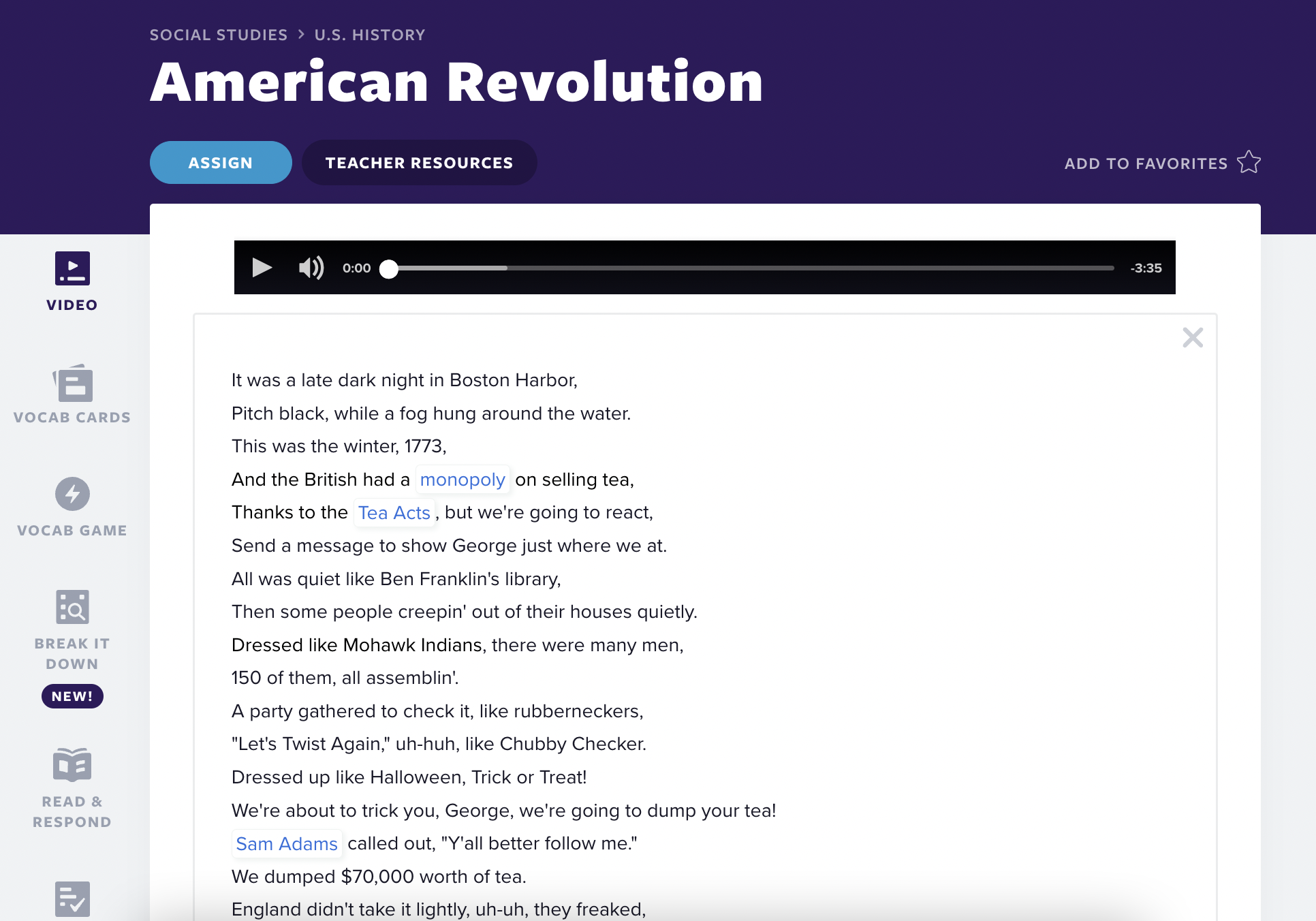Screen dimensions: 1316x921
Task: Close the lyrics panel with the X
Action: click(1193, 338)
